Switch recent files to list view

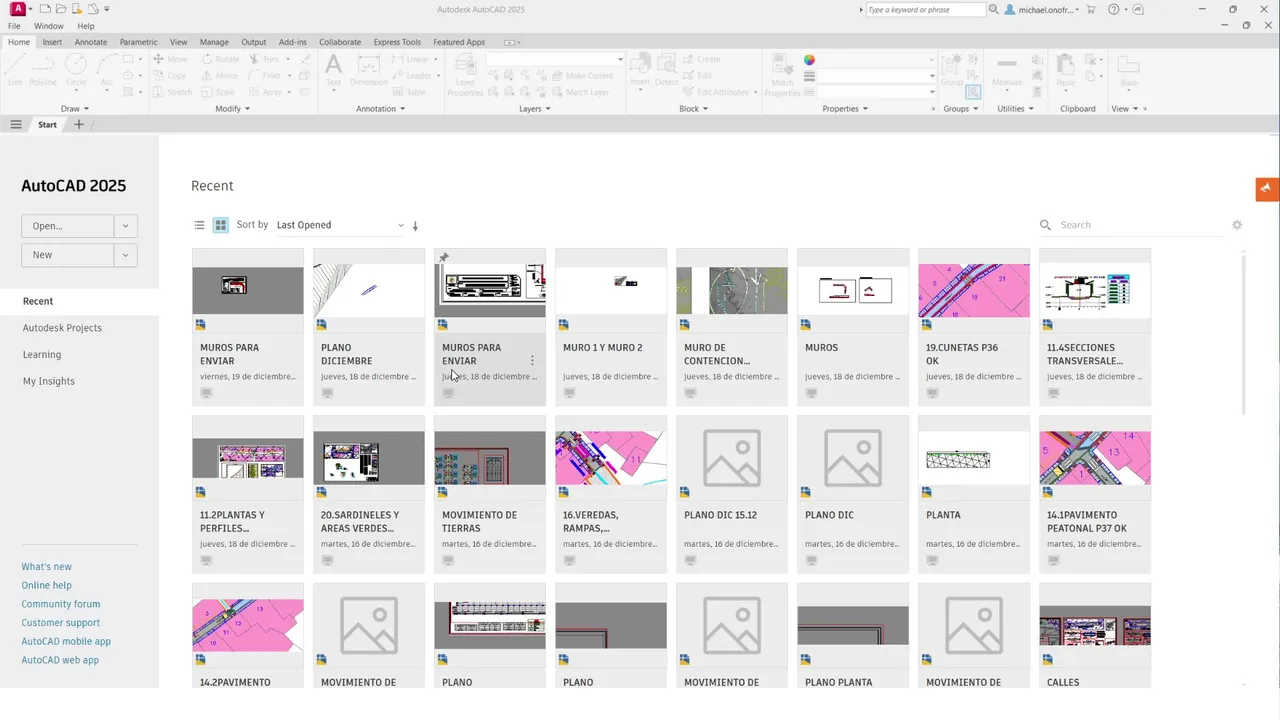pyautogui.click(x=199, y=226)
